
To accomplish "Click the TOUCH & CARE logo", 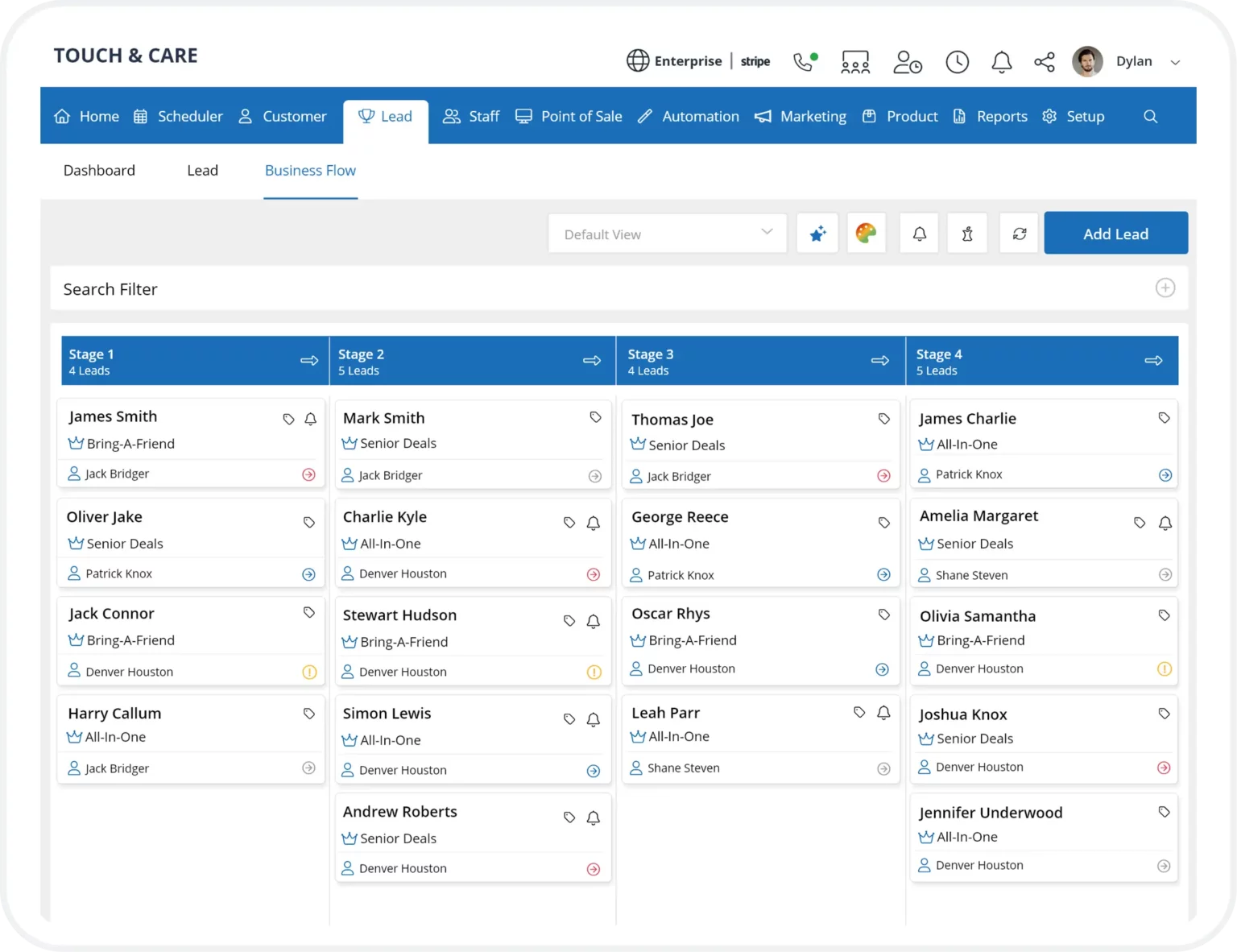I will tap(126, 56).
